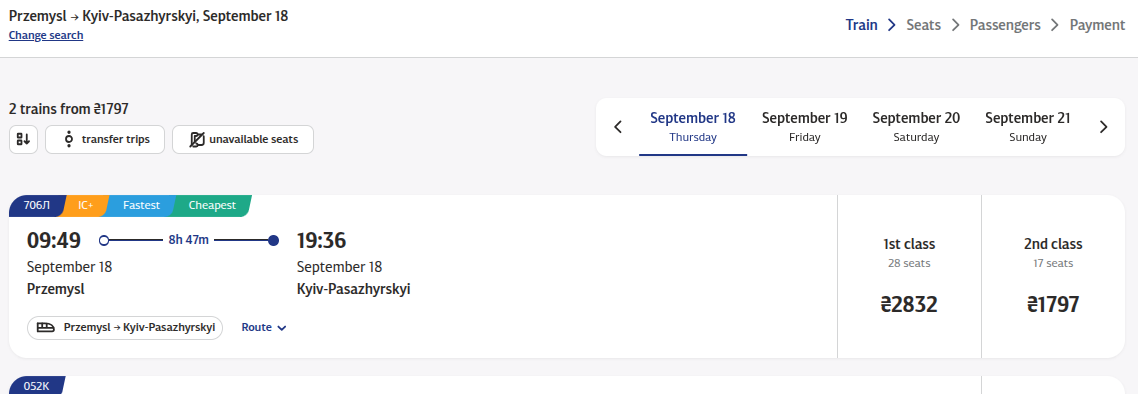The width and height of the screenshot is (1138, 394).
Task: Switch to September 20 Saturday
Action: (916, 127)
